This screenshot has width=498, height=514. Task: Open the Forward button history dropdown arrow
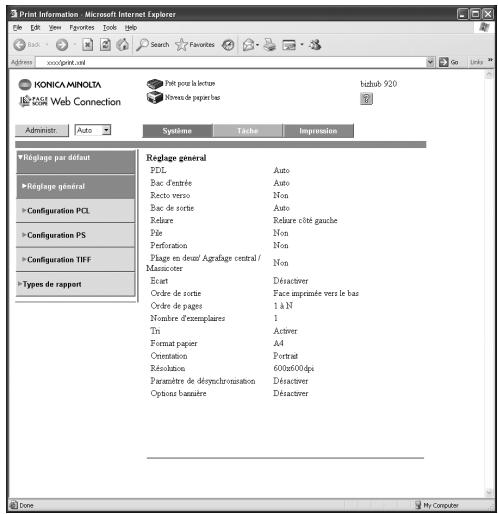pyautogui.click(x=75, y=44)
